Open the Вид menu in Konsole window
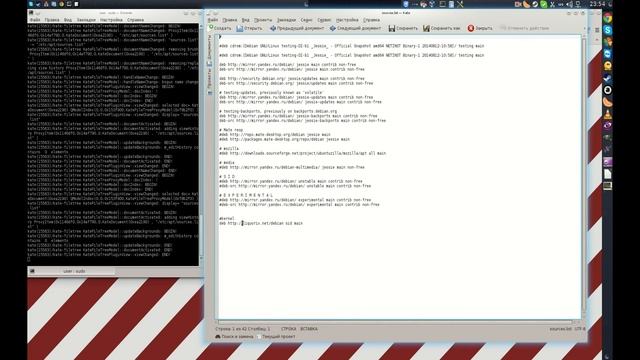 pyautogui.click(x=68, y=20)
